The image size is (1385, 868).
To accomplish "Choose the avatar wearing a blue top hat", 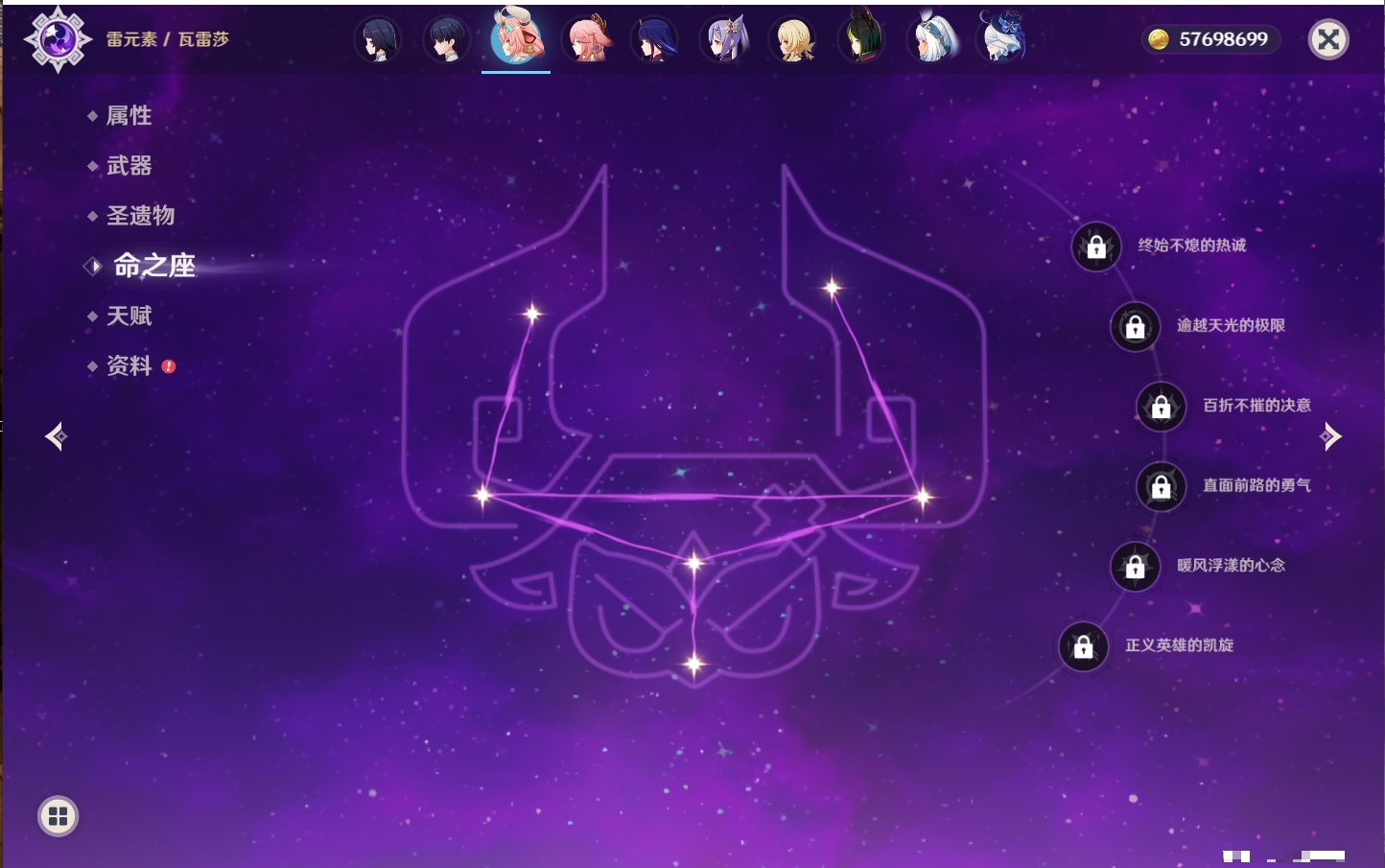I will (x=1001, y=38).
